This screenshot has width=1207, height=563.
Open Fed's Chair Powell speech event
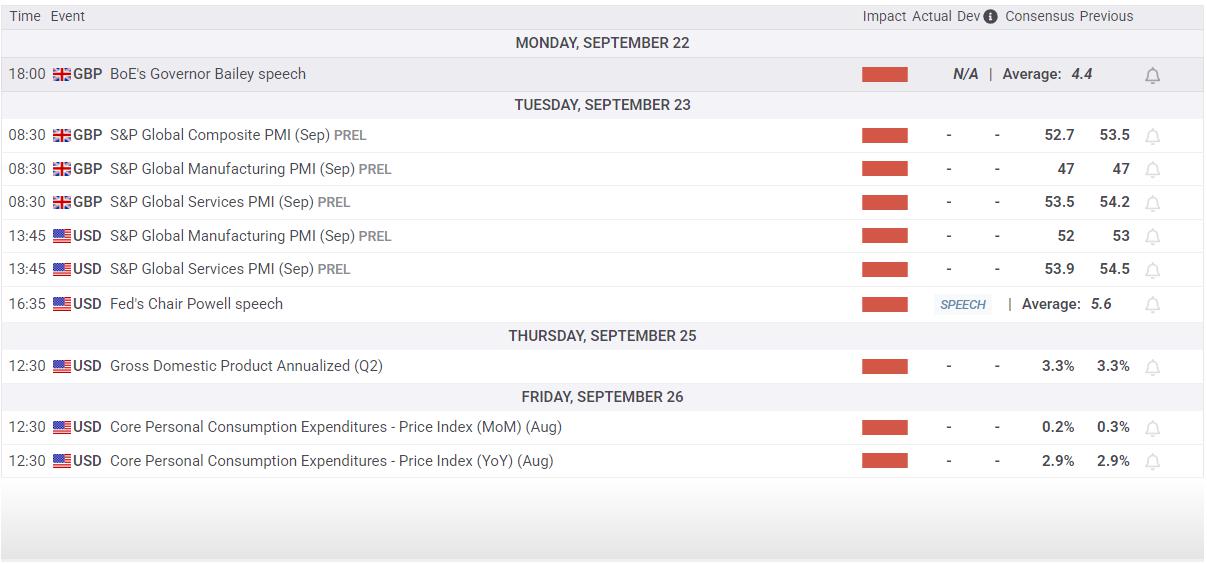click(x=196, y=304)
